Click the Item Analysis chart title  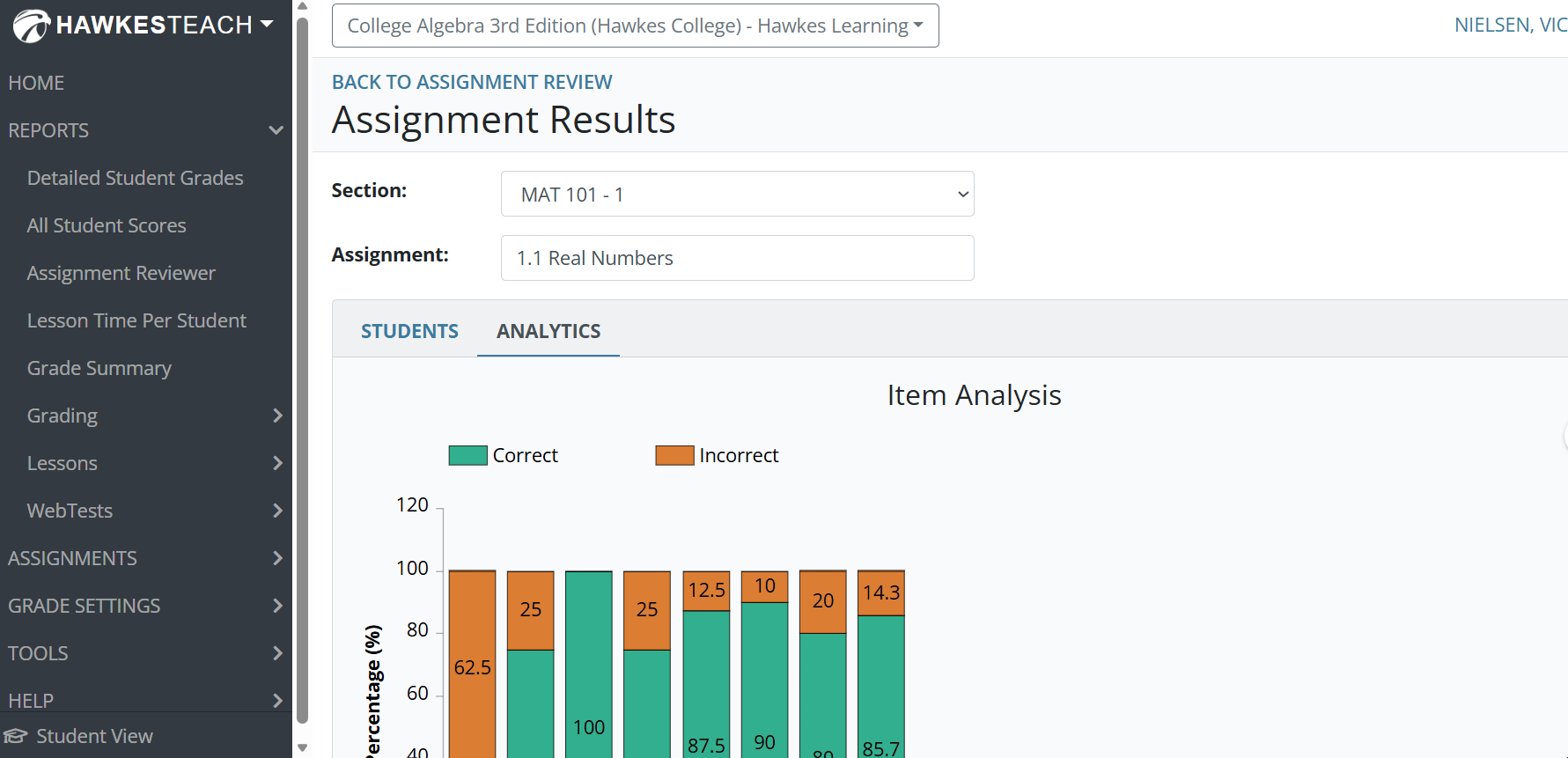pos(974,395)
